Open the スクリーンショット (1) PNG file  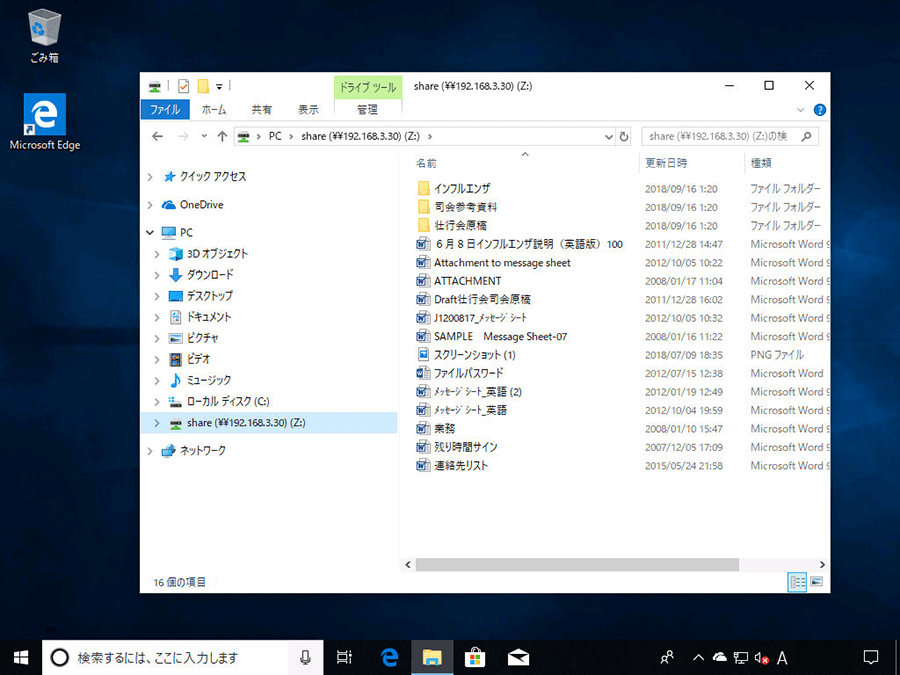(x=474, y=355)
